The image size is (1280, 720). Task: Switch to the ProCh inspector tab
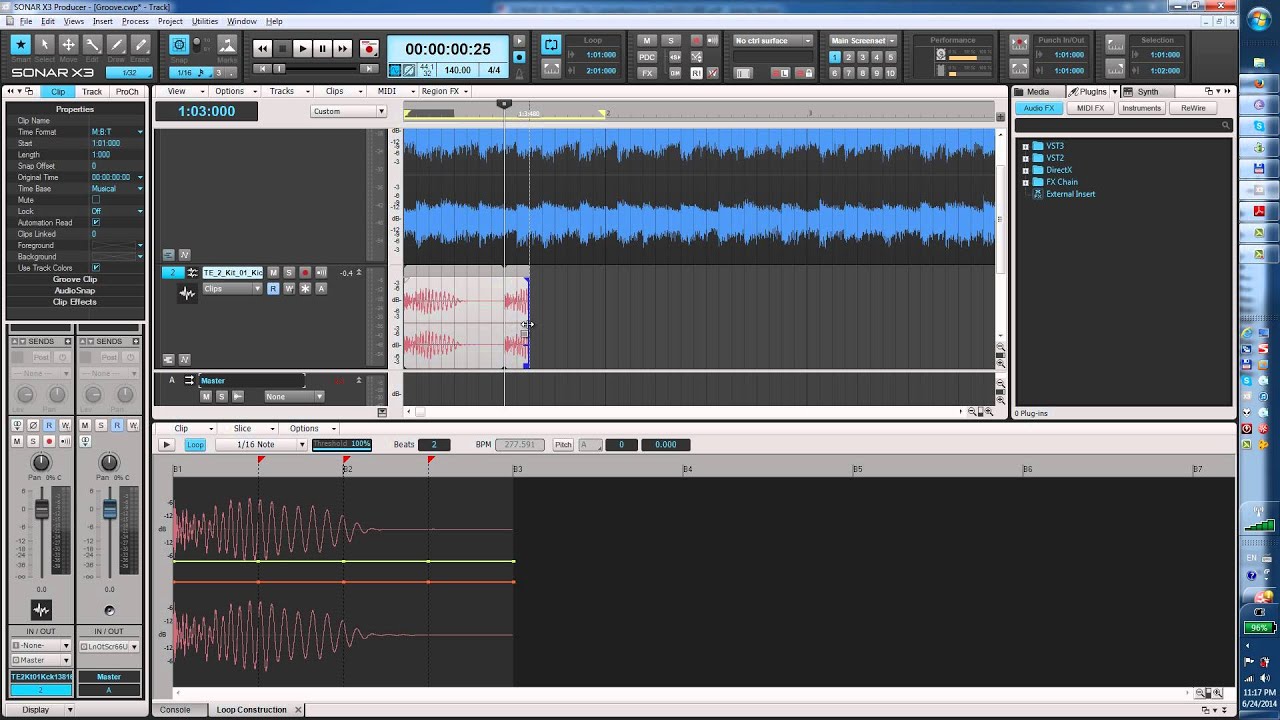[x=127, y=92]
